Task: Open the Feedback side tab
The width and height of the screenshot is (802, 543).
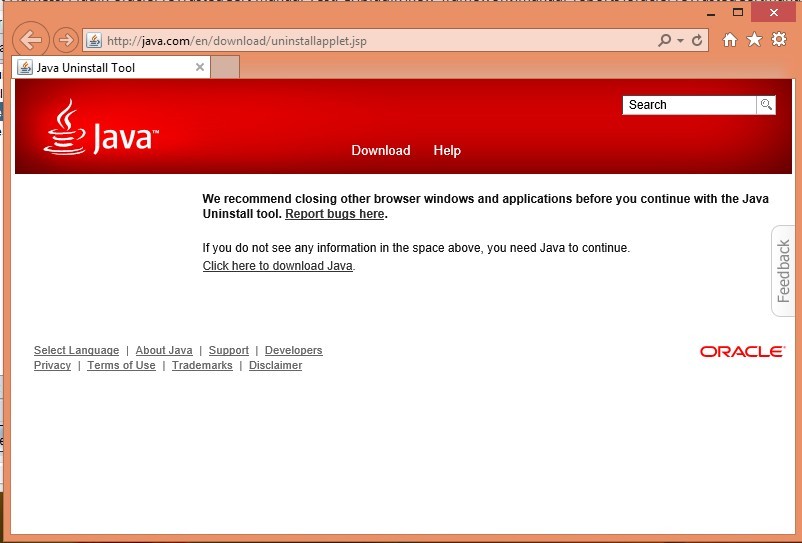Action: click(x=784, y=271)
